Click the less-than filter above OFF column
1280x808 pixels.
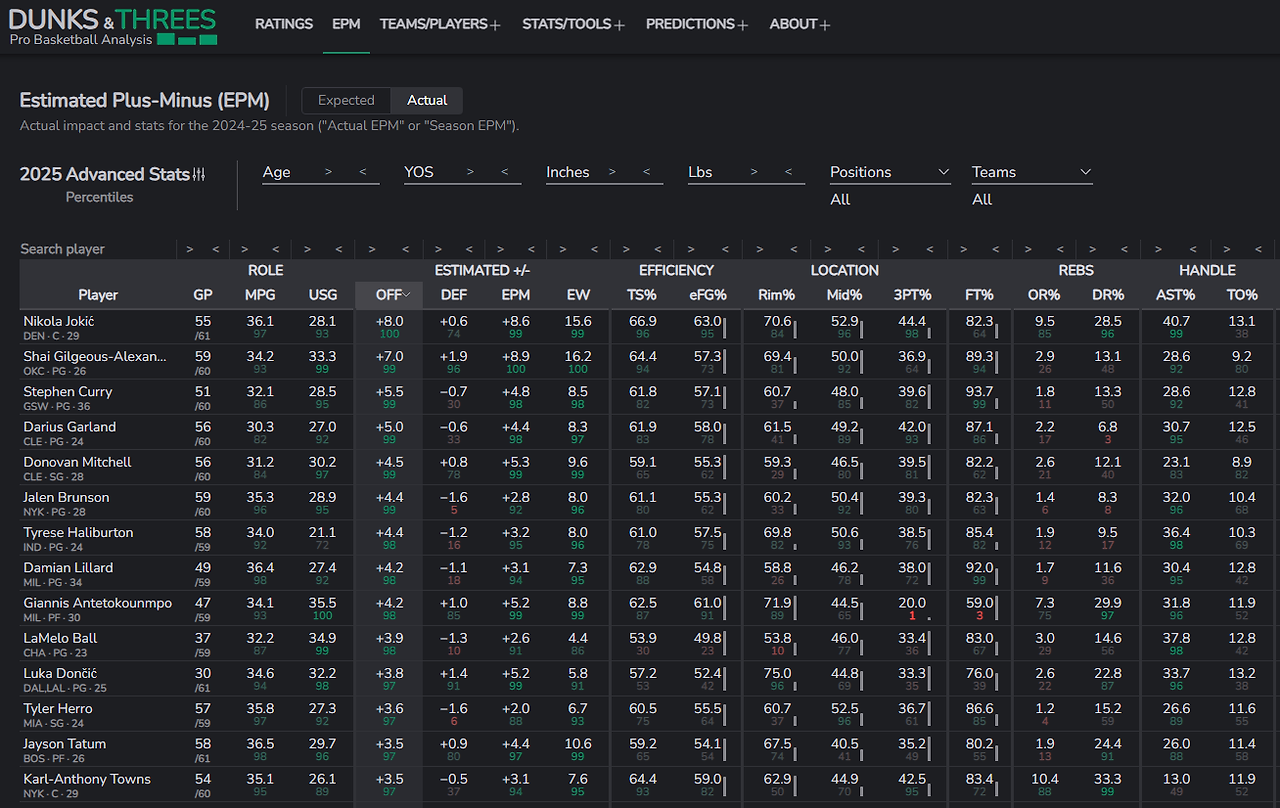click(405, 249)
